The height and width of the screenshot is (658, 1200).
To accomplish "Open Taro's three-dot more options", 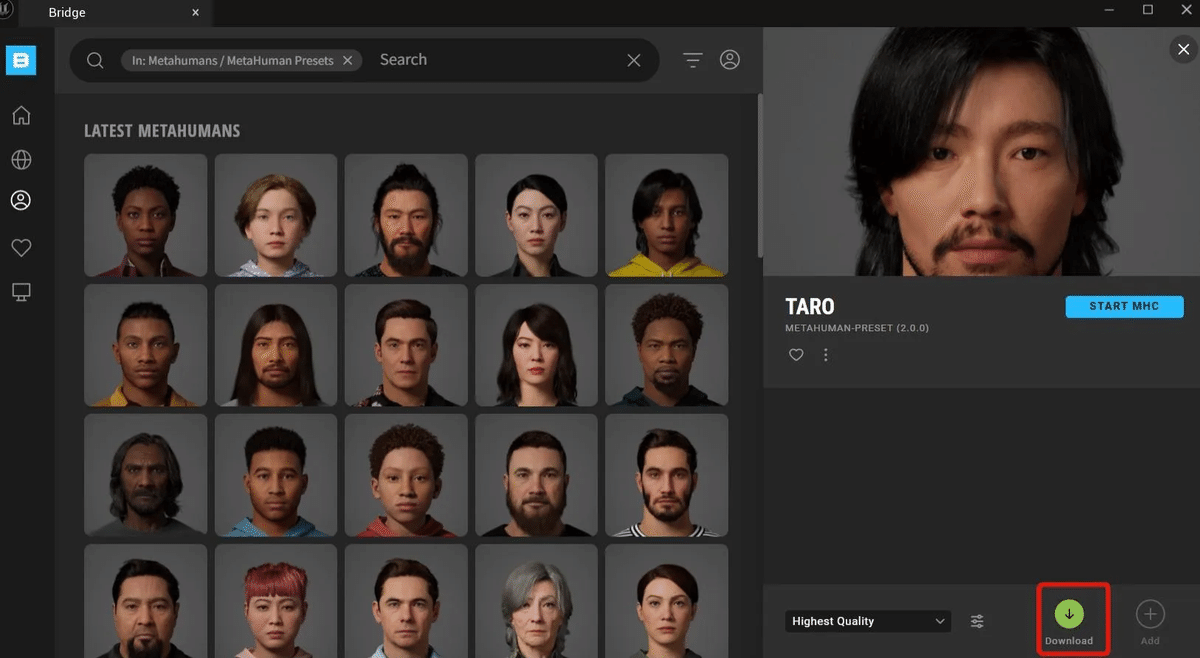I will (x=826, y=355).
